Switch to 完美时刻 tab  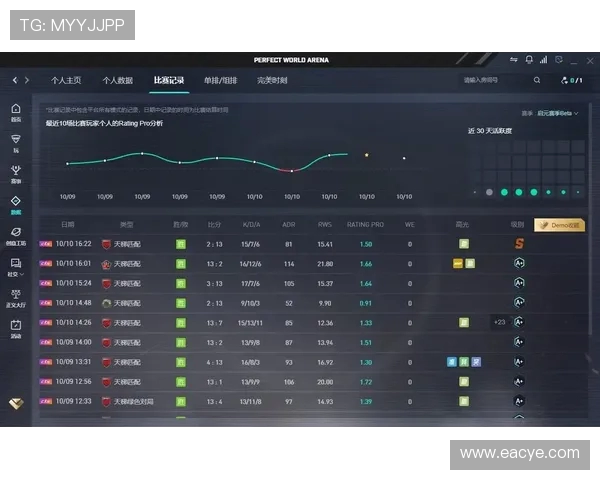point(272,80)
